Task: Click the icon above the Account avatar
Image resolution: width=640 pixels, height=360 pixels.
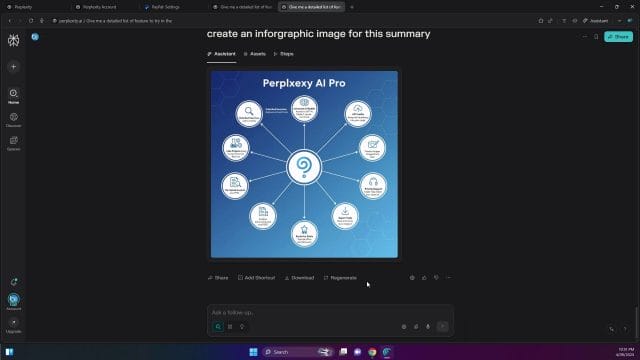Action: tap(13, 282)
